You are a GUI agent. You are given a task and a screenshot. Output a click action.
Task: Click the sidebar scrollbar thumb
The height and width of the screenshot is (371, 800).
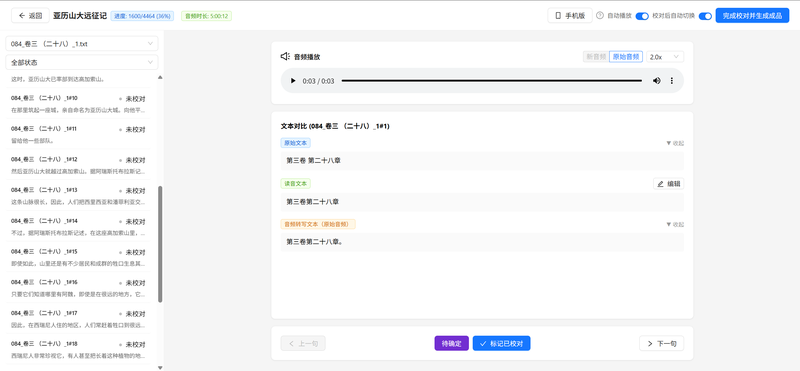pyautogui.click(x=160, y=244)
